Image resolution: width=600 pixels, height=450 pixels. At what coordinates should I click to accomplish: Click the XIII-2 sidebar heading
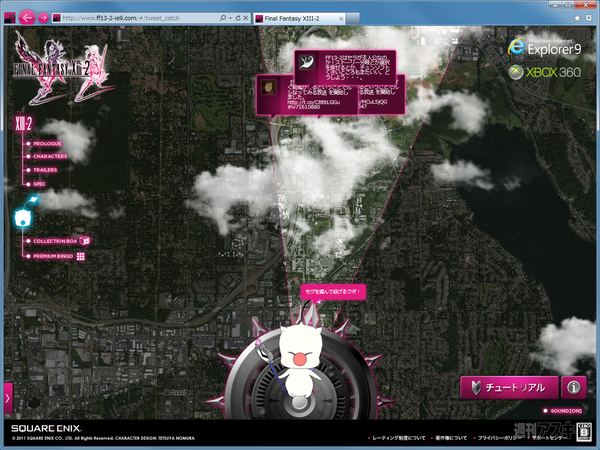point(23,124)
